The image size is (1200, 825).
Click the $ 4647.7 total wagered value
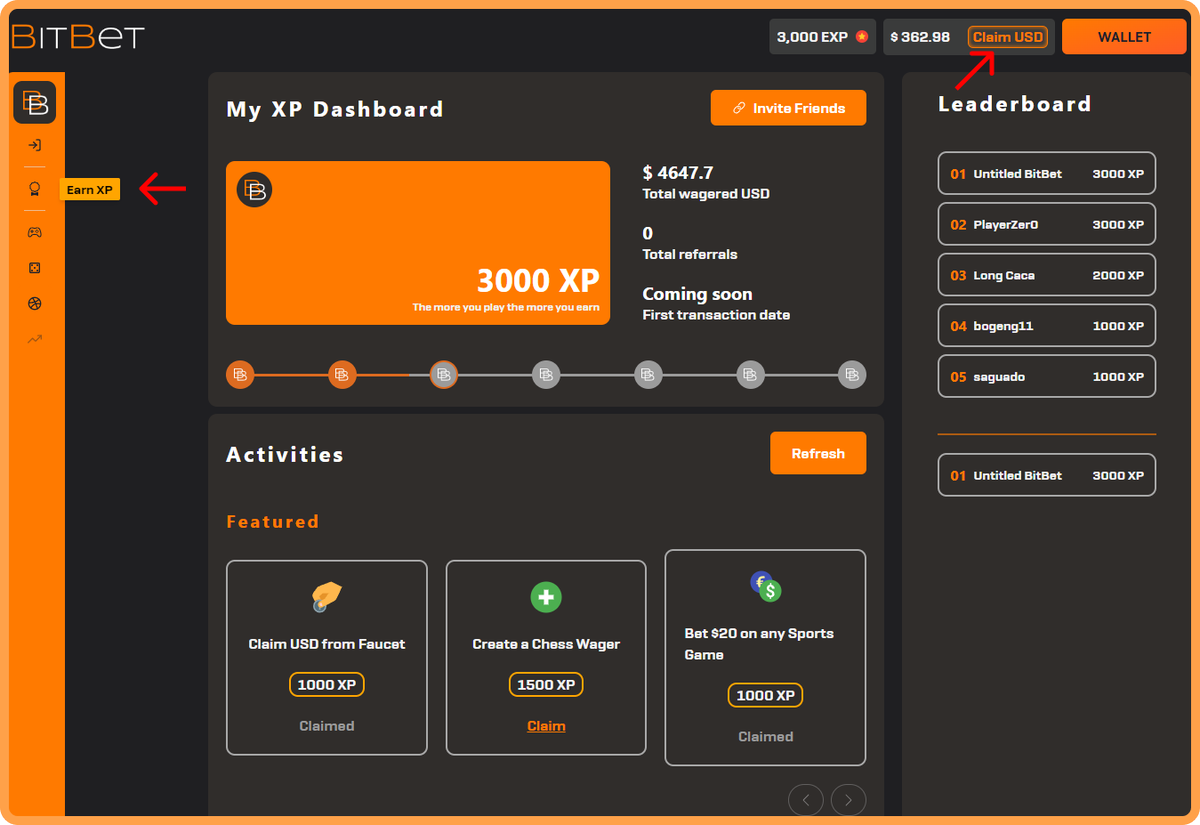click(678, 173)
